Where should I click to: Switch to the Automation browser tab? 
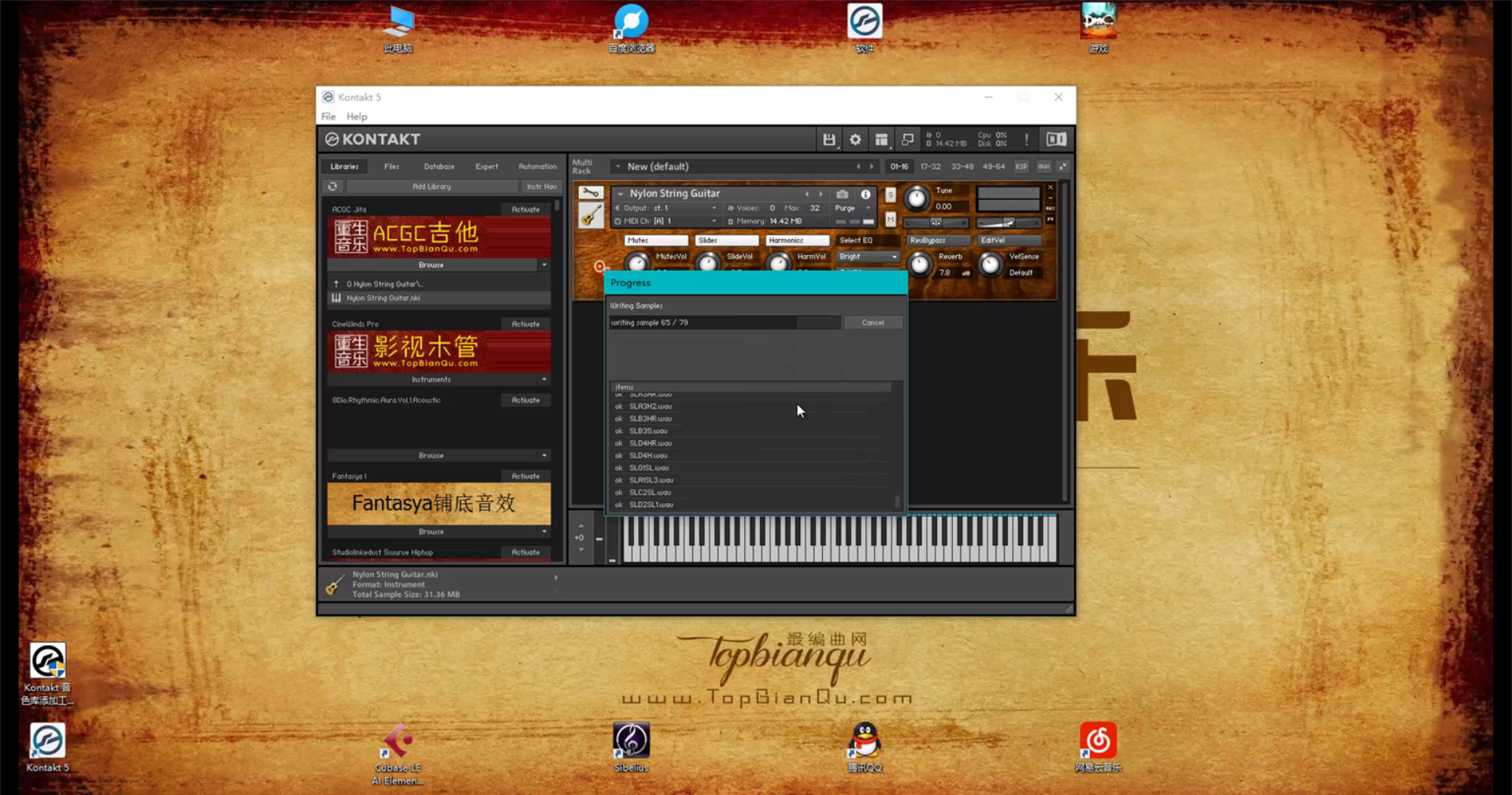click(x=537, y=167)
